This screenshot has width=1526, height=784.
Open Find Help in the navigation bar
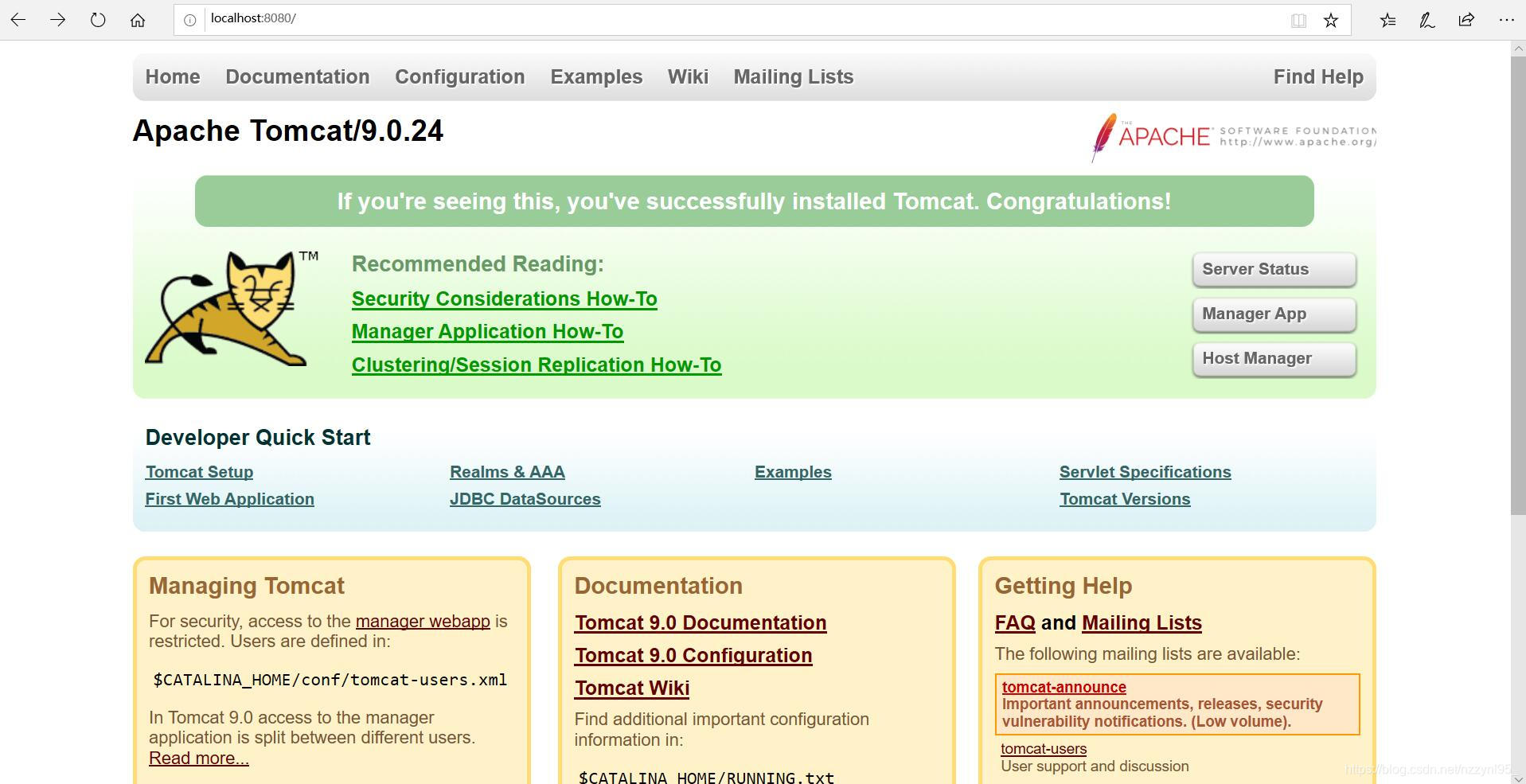point(1318,77)
